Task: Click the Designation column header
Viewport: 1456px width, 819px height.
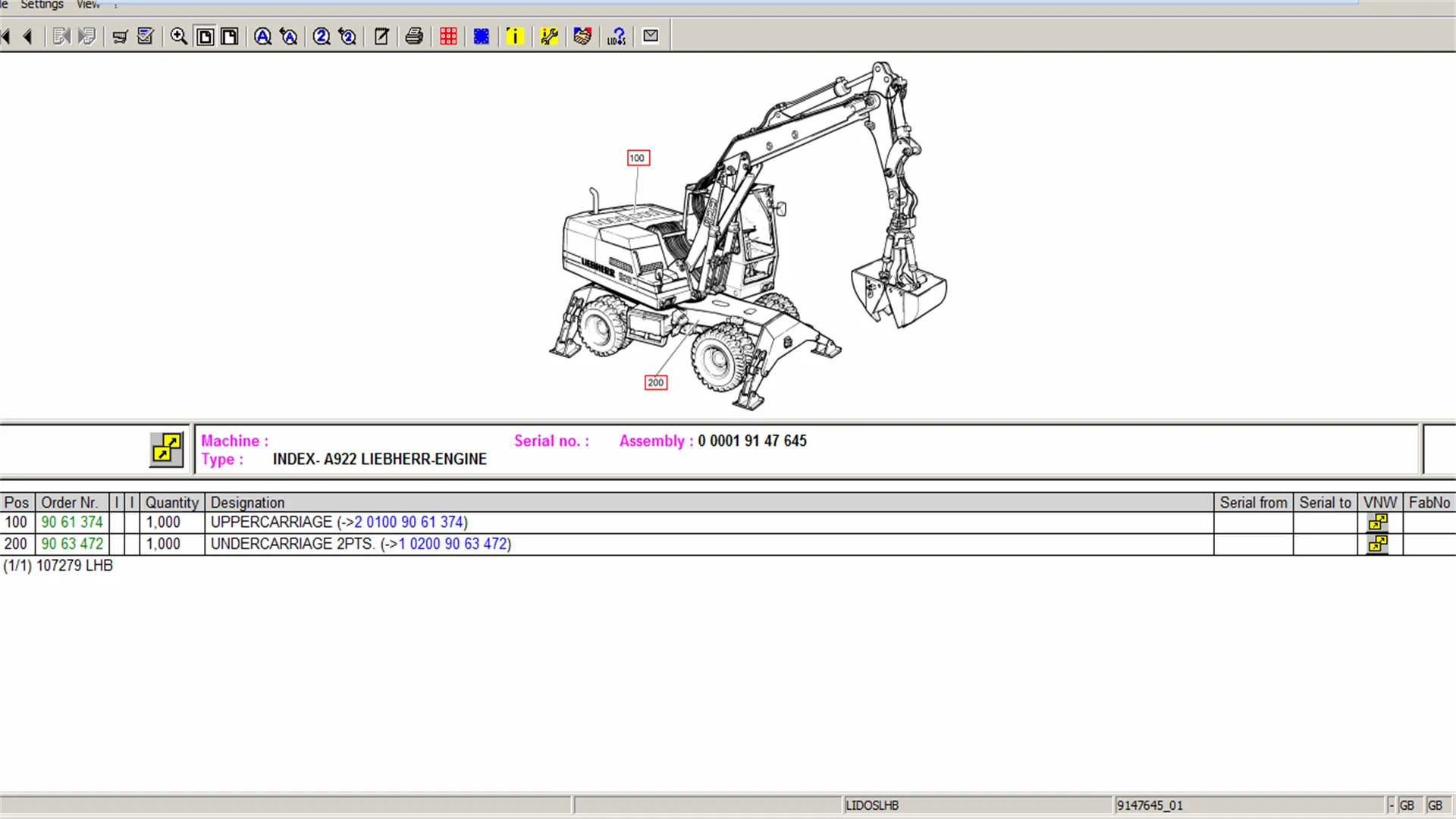Action: (x=709, y=503)
